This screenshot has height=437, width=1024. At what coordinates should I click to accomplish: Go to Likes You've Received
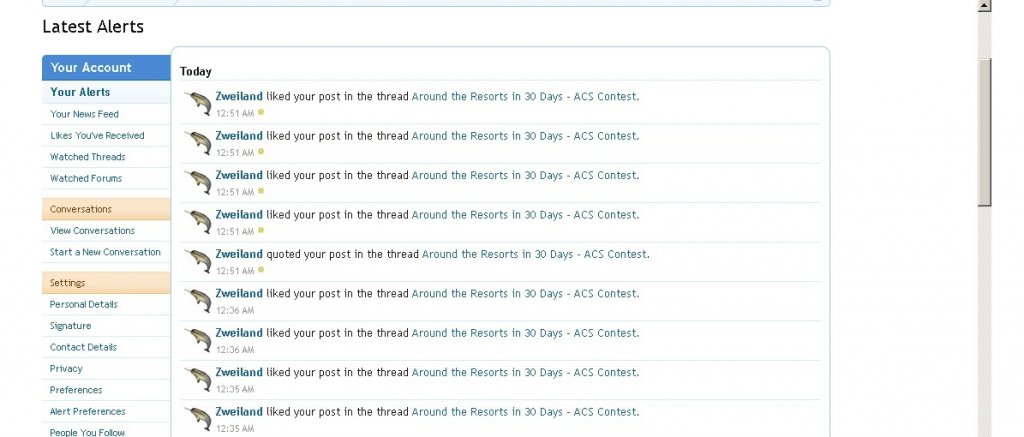(x=97, y=135)
